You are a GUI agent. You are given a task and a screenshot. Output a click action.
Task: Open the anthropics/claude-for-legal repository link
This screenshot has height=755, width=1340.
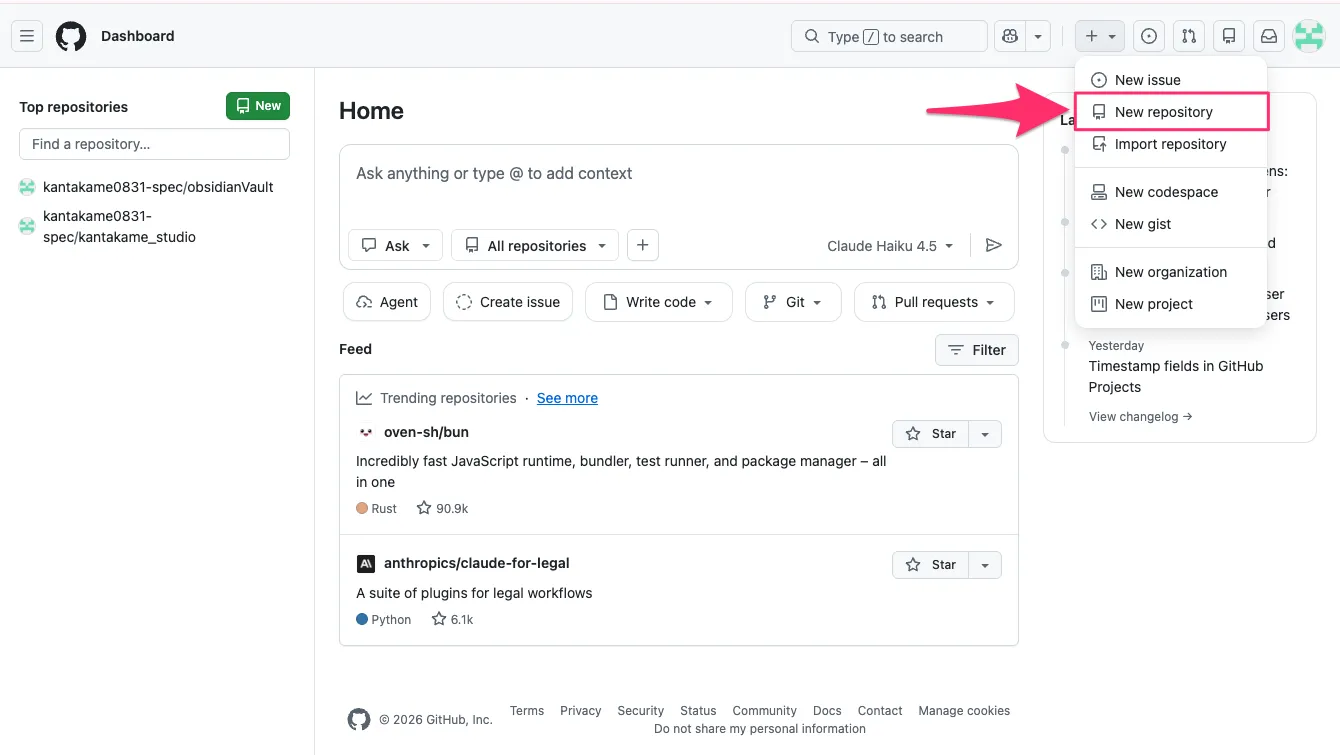[477, 563]
